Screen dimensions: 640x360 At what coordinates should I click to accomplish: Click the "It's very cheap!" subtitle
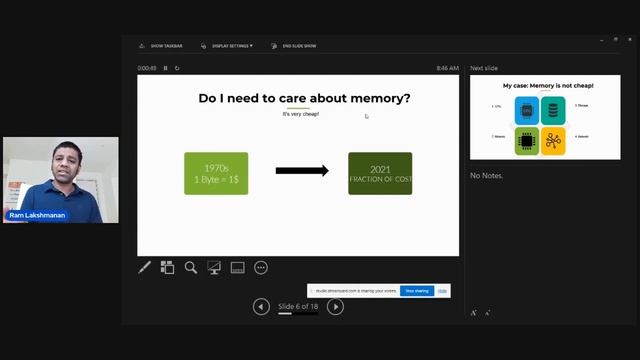tap(301, 114)
